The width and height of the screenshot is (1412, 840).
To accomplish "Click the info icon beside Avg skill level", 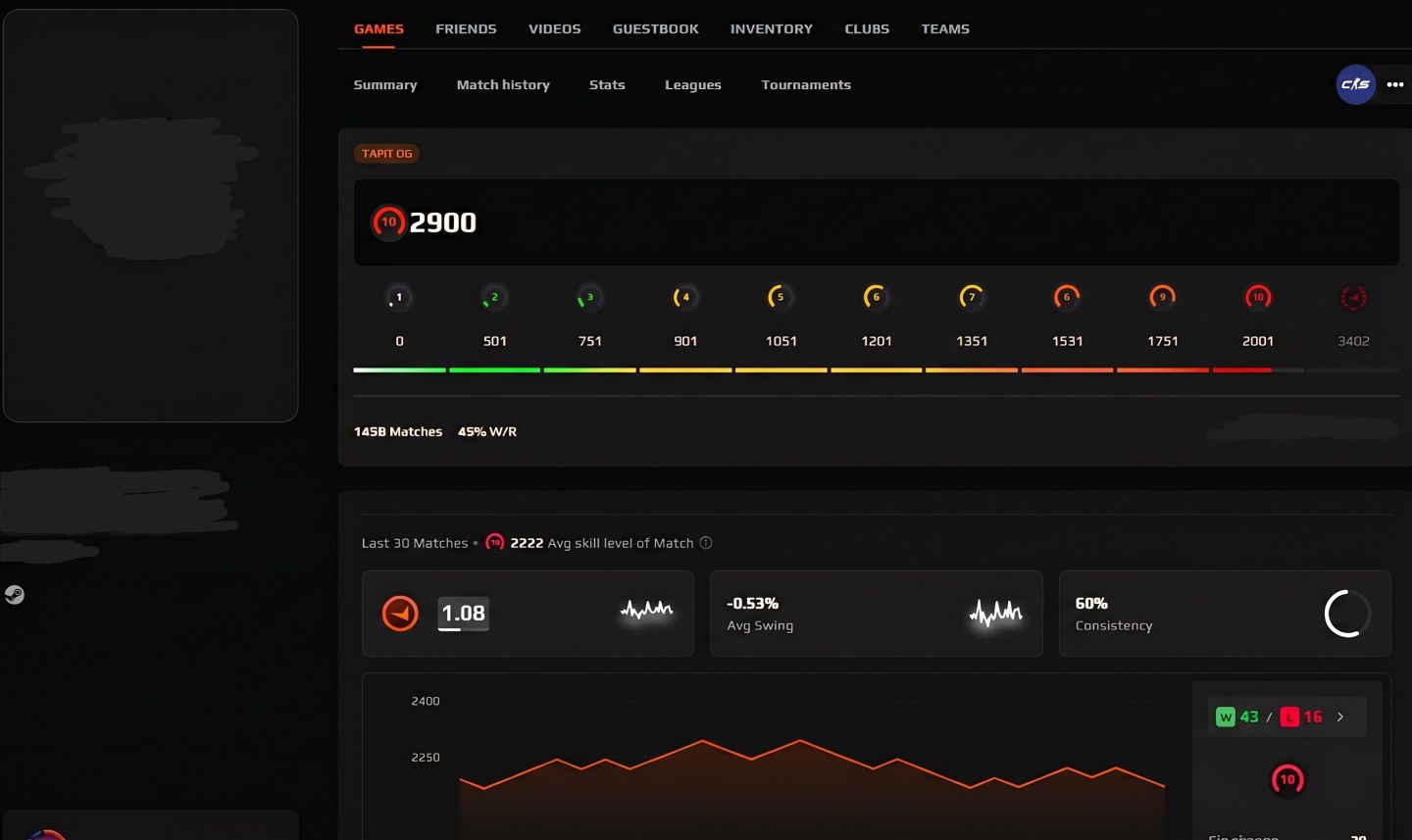I will [706, 543].
